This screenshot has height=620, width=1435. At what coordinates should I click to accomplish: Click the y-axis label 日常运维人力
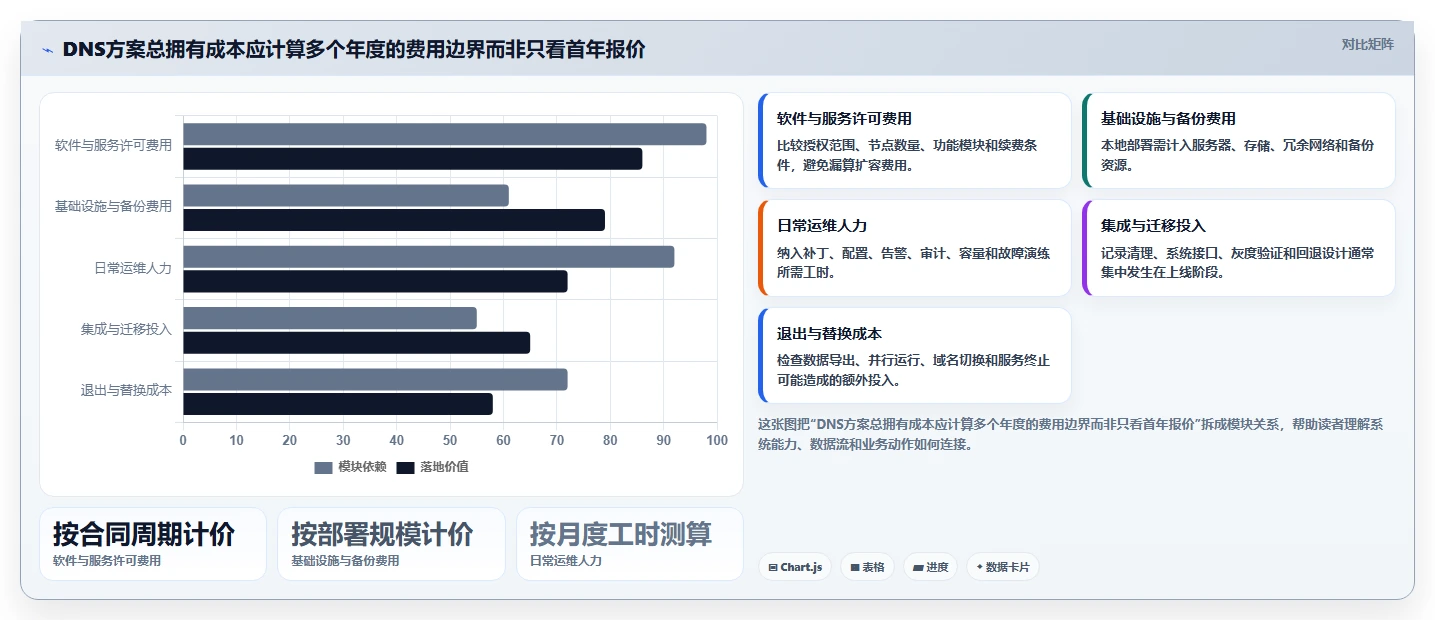click(133, 268)
